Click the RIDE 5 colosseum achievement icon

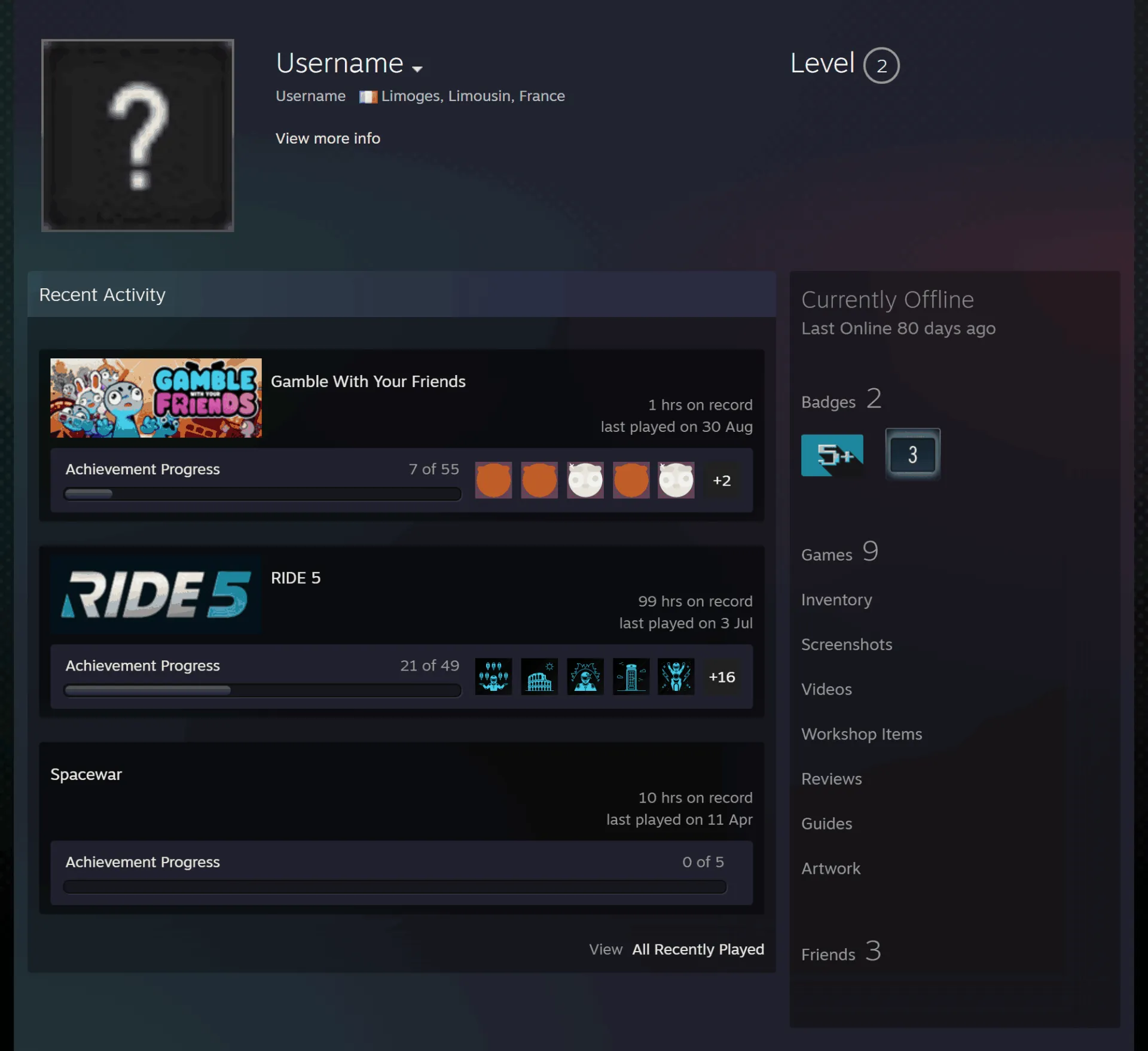click(539, 676)
